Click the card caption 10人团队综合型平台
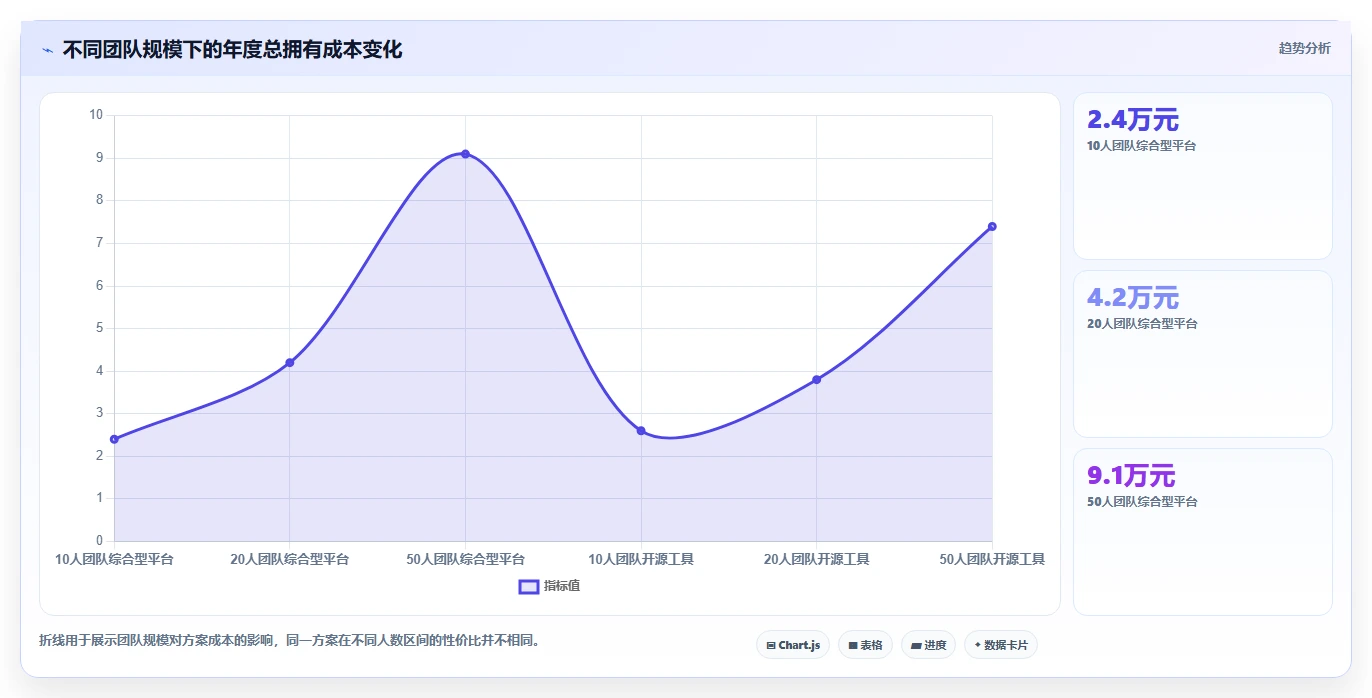1372x698 pixels. (1142, 146)
